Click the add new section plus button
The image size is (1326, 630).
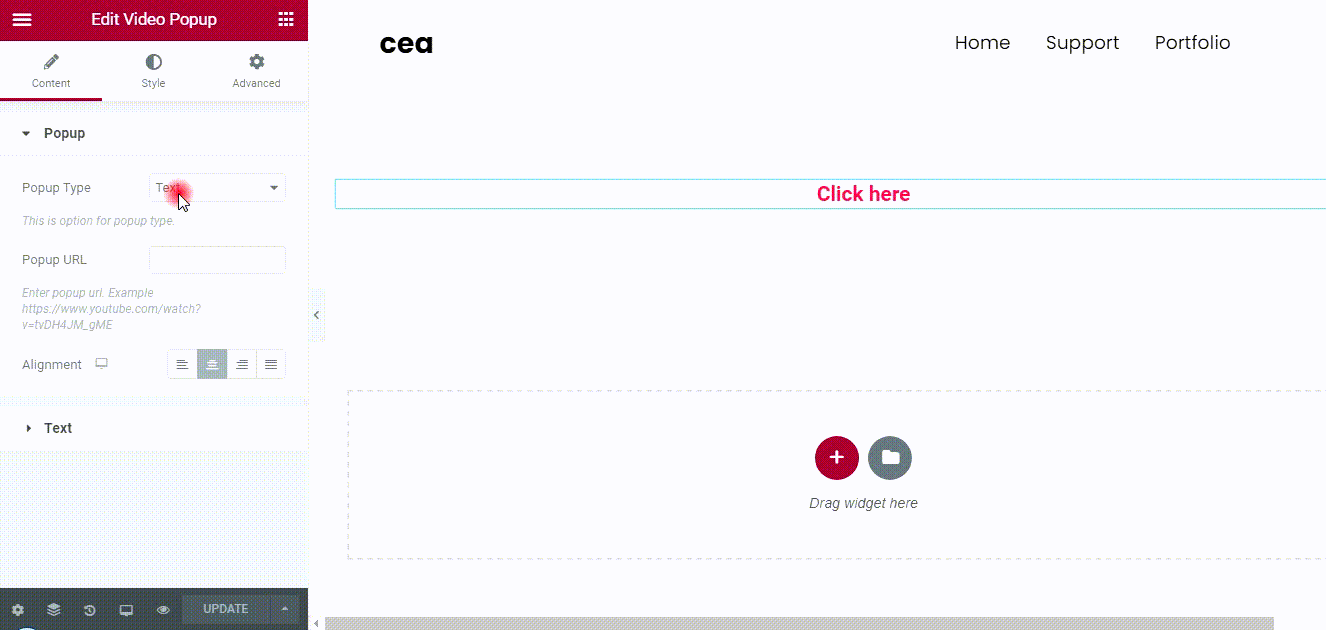(837, 458)
